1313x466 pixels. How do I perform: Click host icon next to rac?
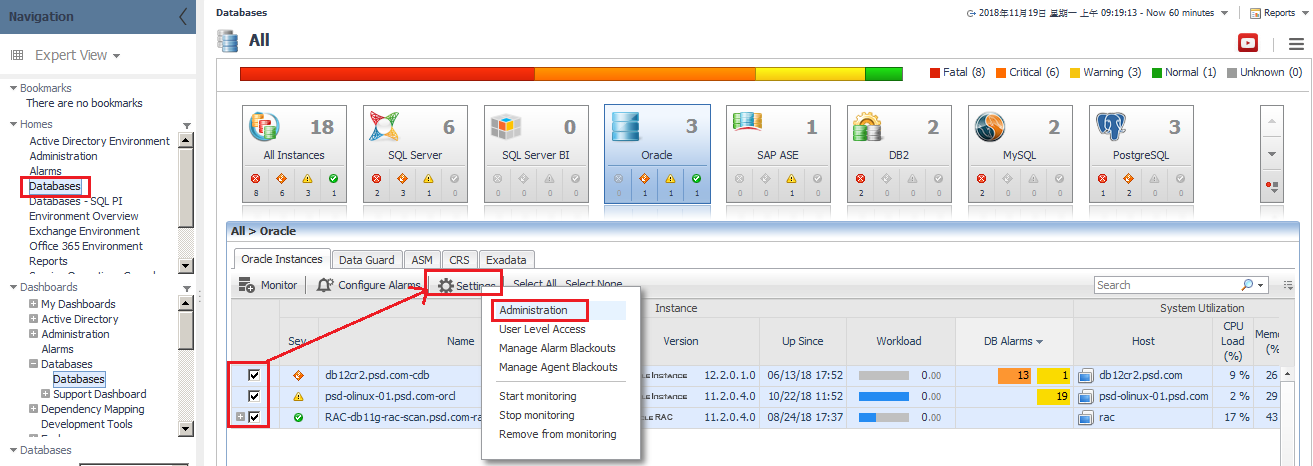1087,417
